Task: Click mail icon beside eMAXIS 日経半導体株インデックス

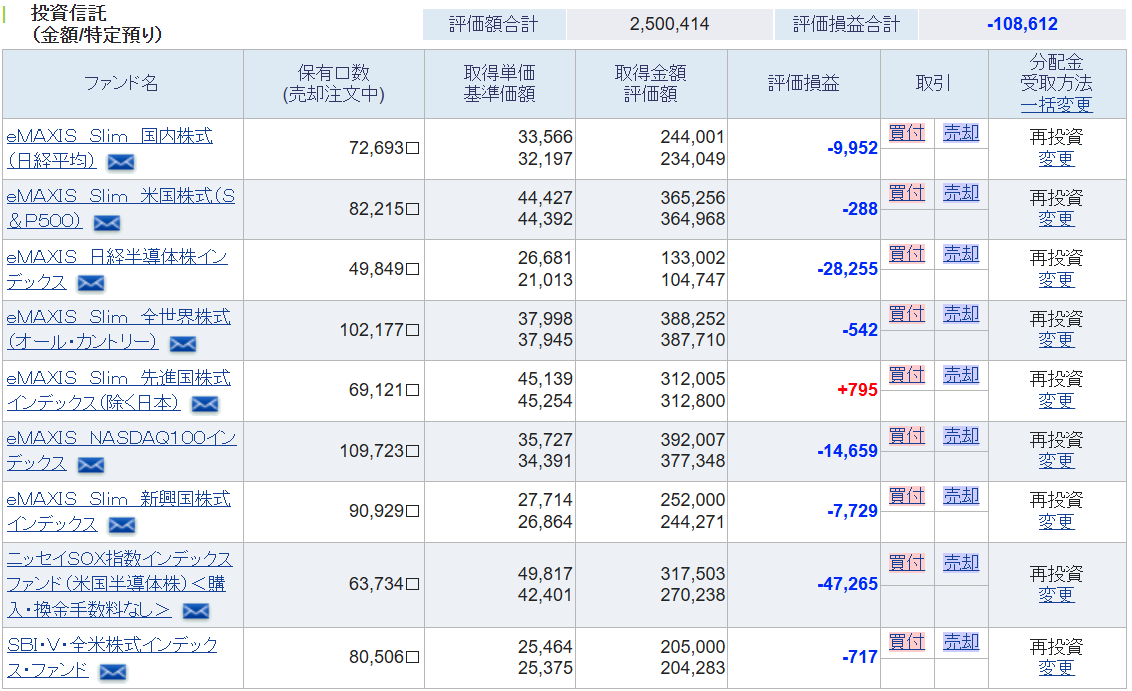Action: (x=91, y=283)
